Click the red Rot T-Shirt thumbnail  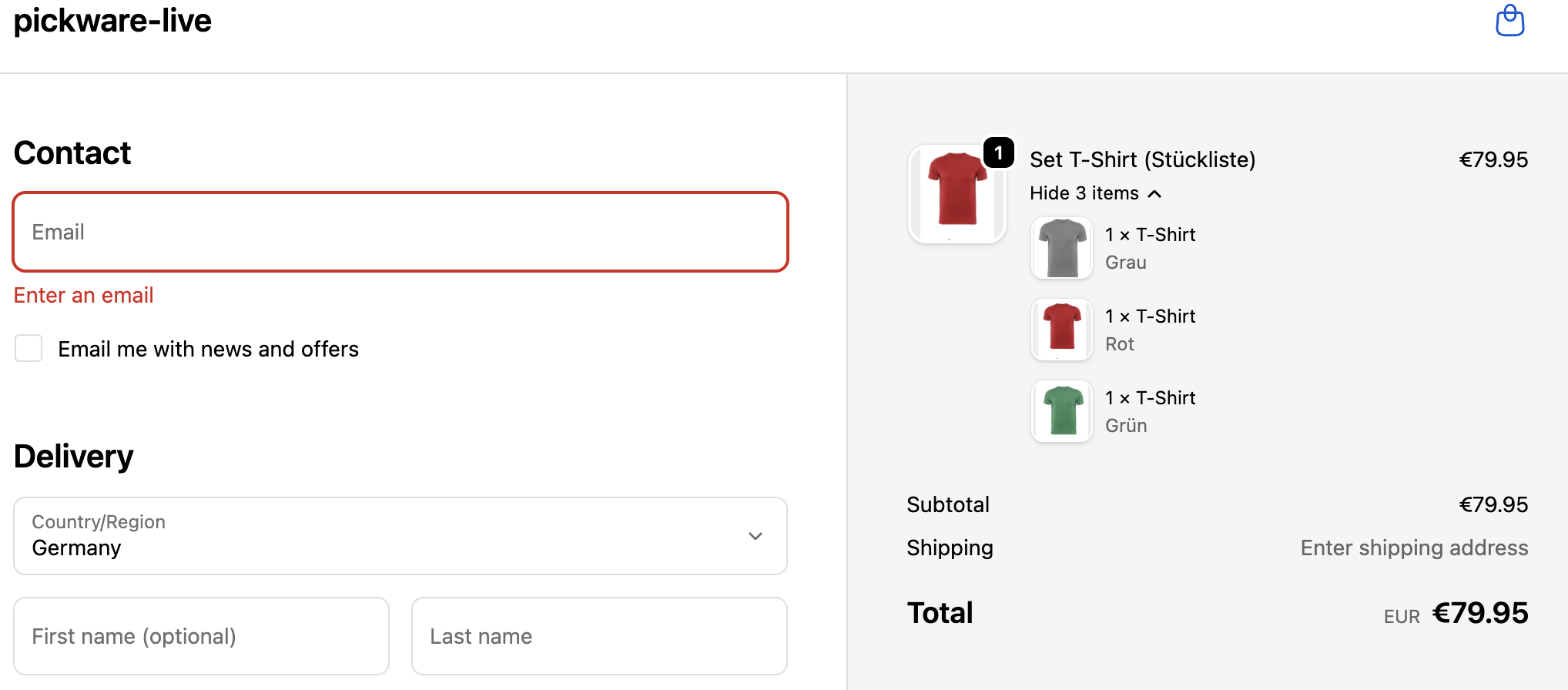tap(1062, 330)
